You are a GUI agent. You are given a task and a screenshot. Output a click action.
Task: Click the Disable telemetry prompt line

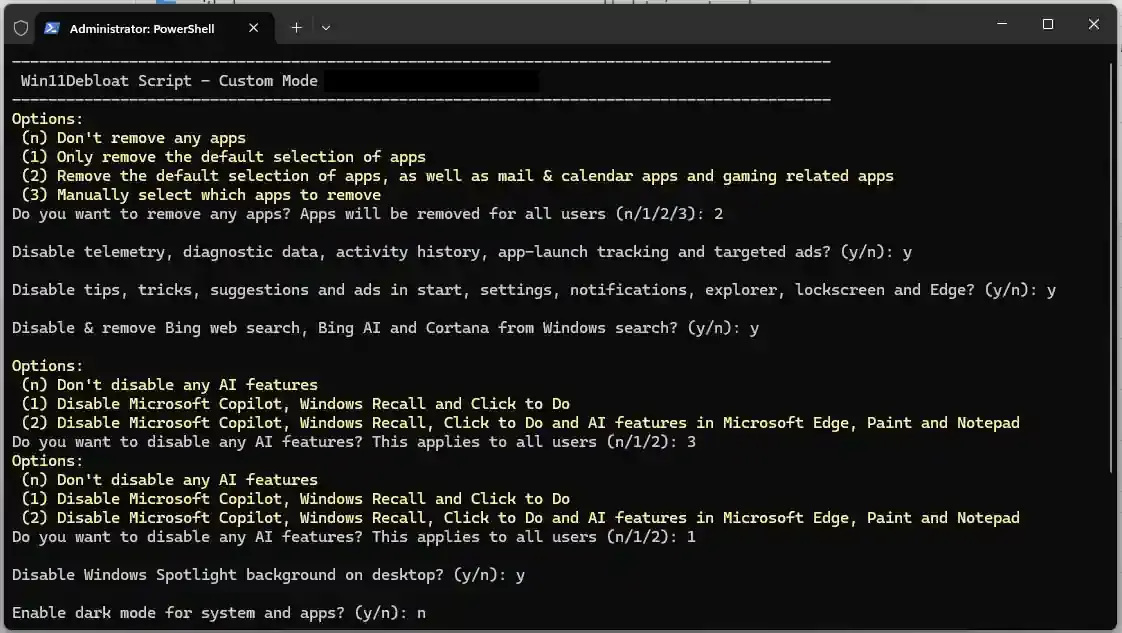pyautogui.click(x=420, y=252)
